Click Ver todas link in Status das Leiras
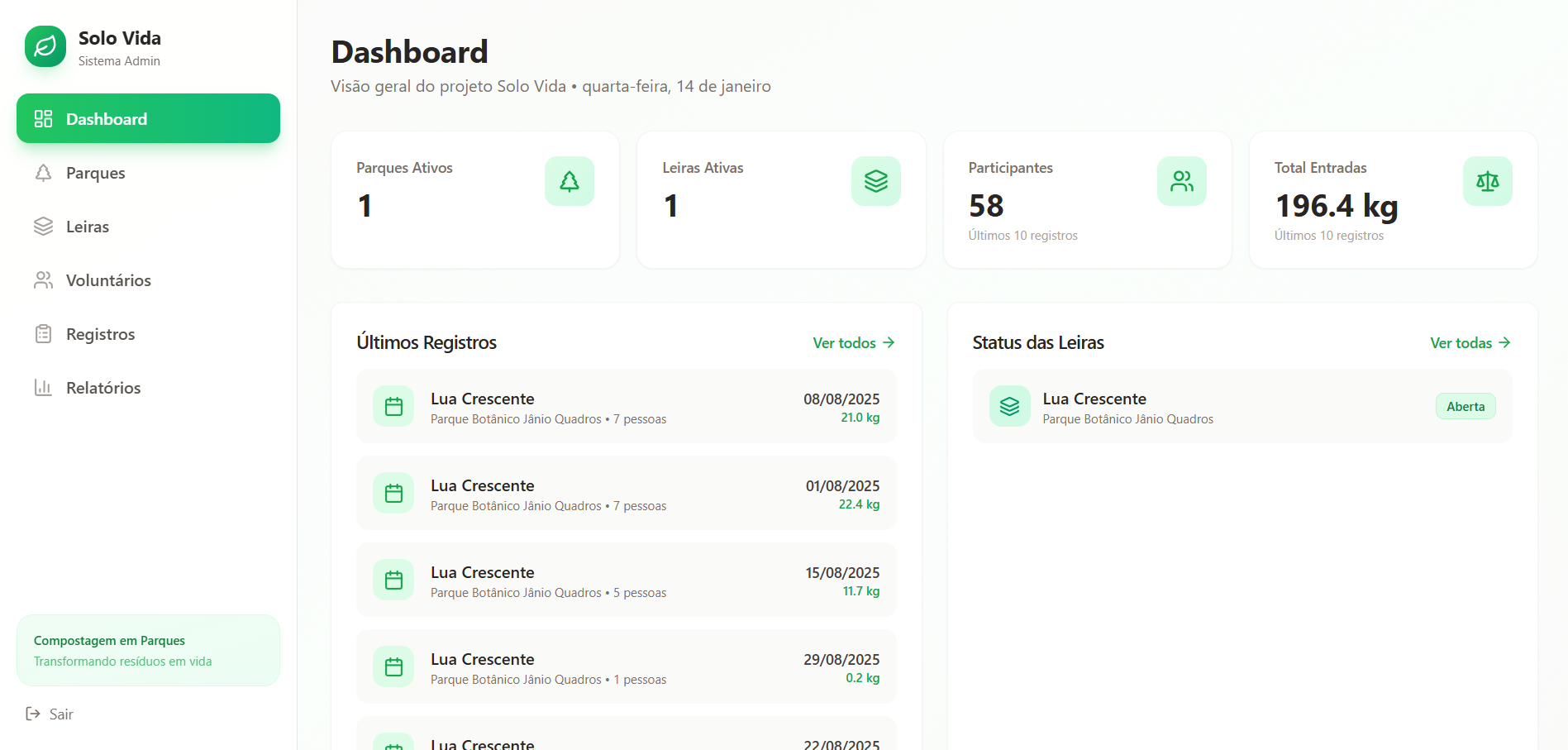This screenshot has width=1568, height=750. click(1470, 342)
